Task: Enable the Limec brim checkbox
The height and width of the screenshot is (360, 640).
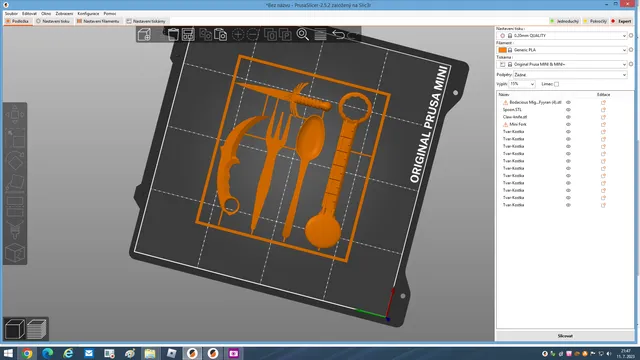Action: click(556, 84)
